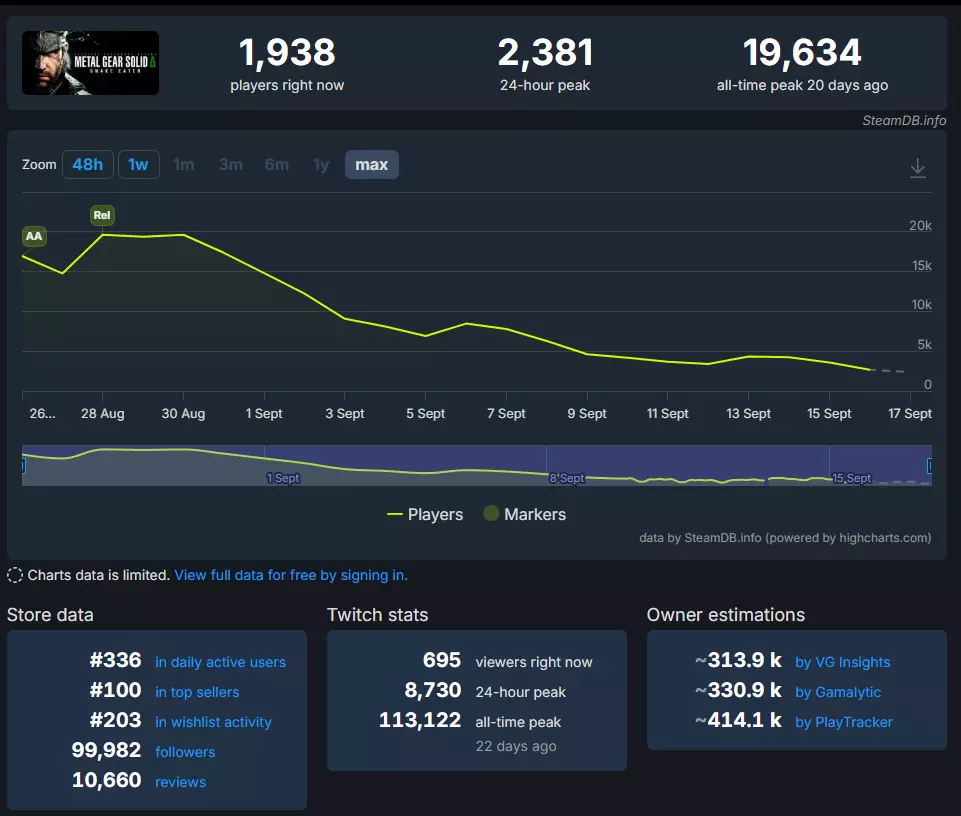Click the 1 Sept label in navigator
This screenshot has width=961, height=816.
(283, 478)
